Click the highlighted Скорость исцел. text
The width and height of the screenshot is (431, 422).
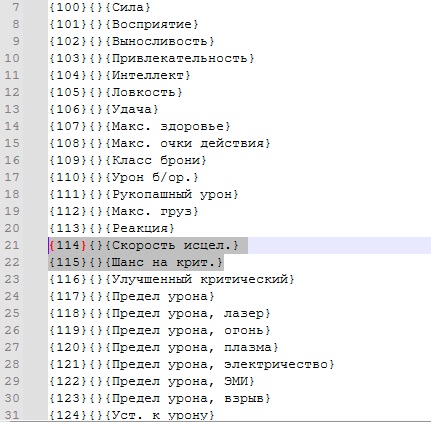coord(172,245)
